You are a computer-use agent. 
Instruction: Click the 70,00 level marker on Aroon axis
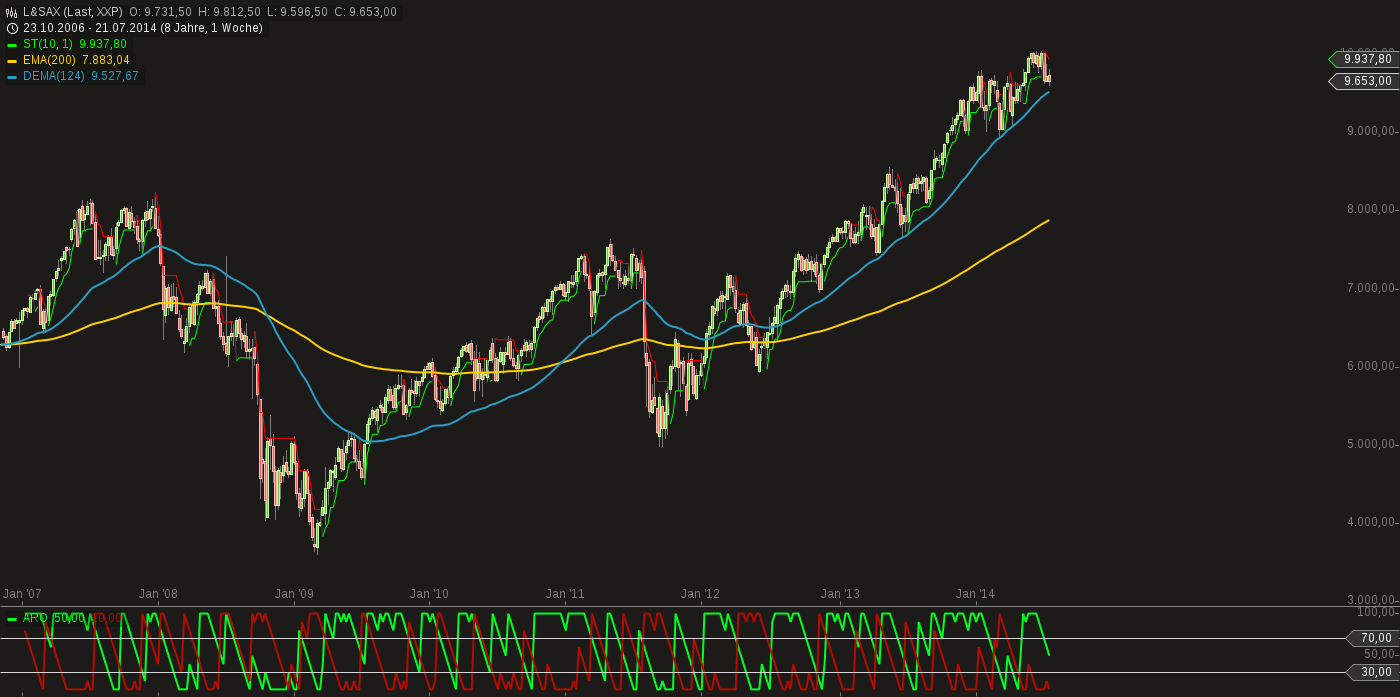pos(1375,638)
